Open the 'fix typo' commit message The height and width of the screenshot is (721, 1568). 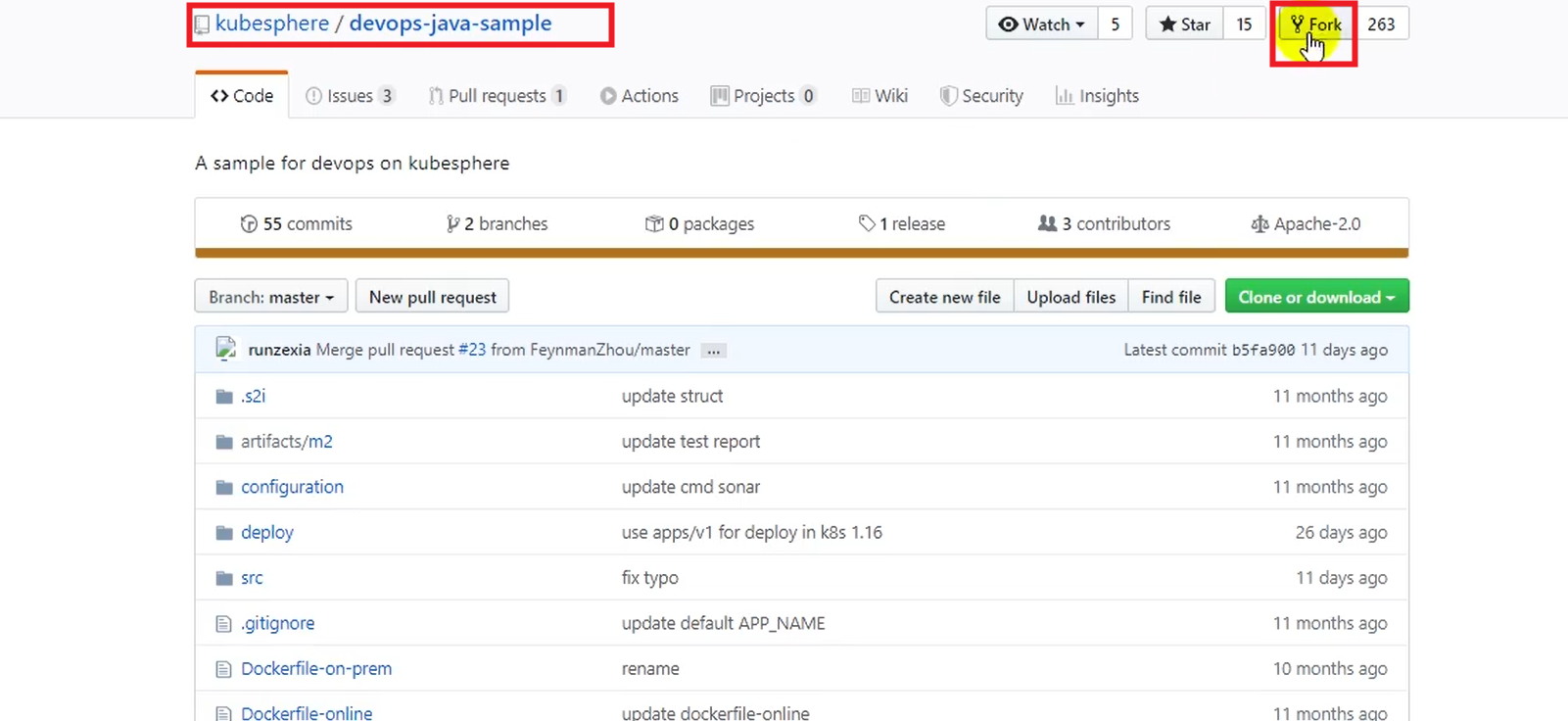tap(650, 578)
